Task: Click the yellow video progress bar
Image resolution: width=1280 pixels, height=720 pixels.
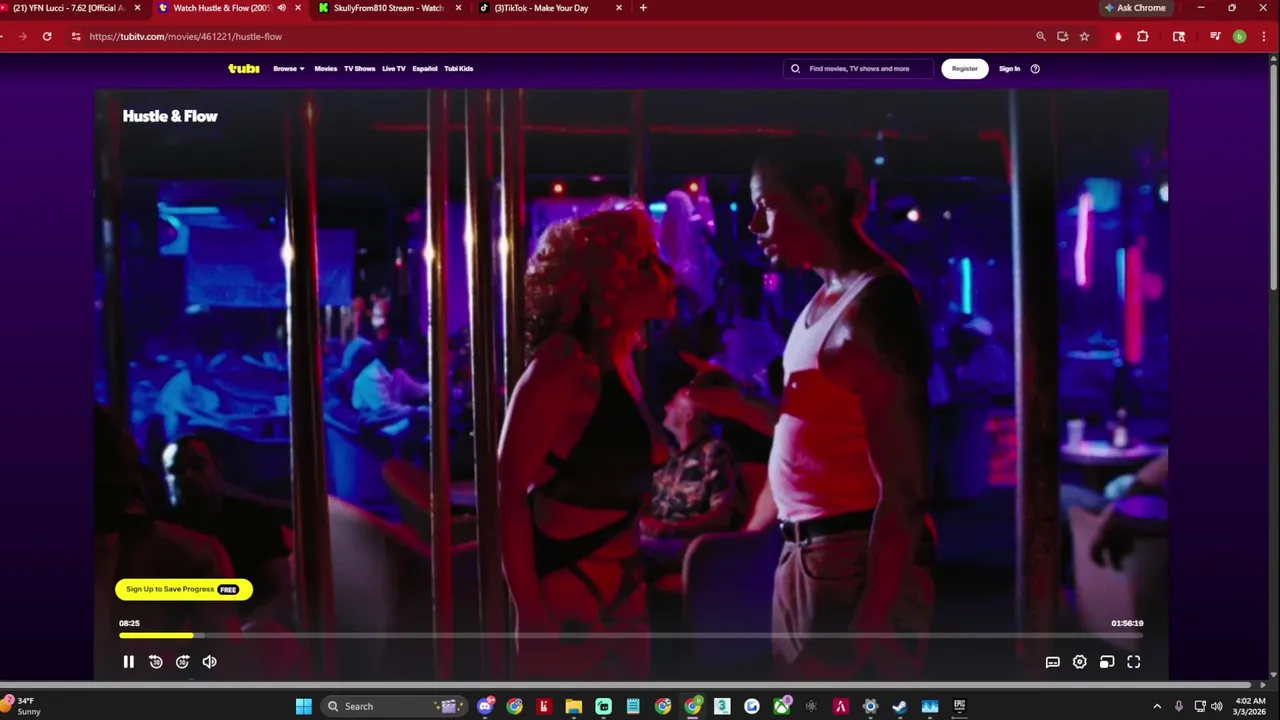Action: click(x=157, y=635)
